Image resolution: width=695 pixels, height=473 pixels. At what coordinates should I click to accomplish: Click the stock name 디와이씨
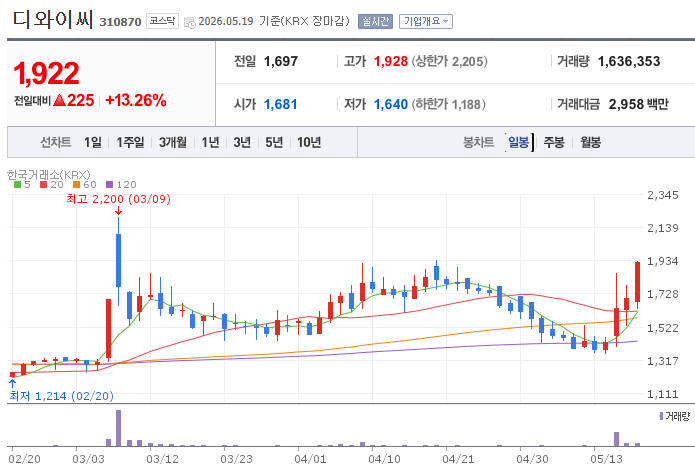[x=53, y=19]
